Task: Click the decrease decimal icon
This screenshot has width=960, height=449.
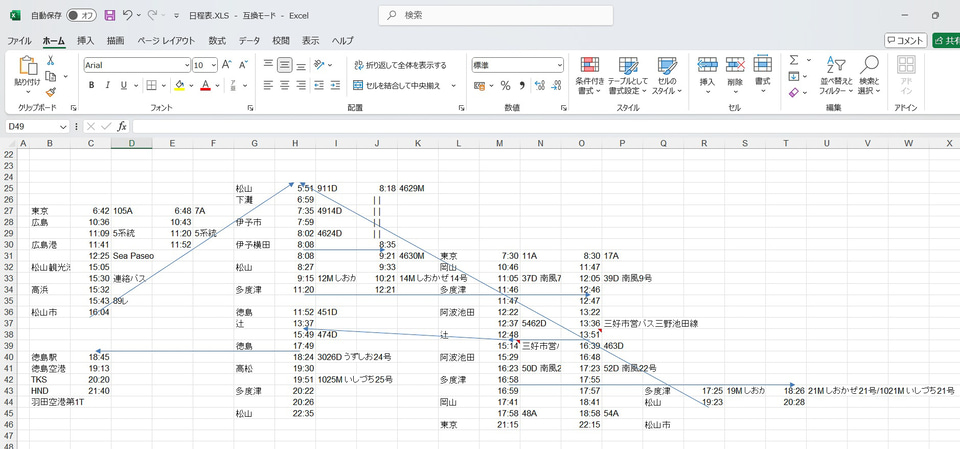Action: click(556, 85)
